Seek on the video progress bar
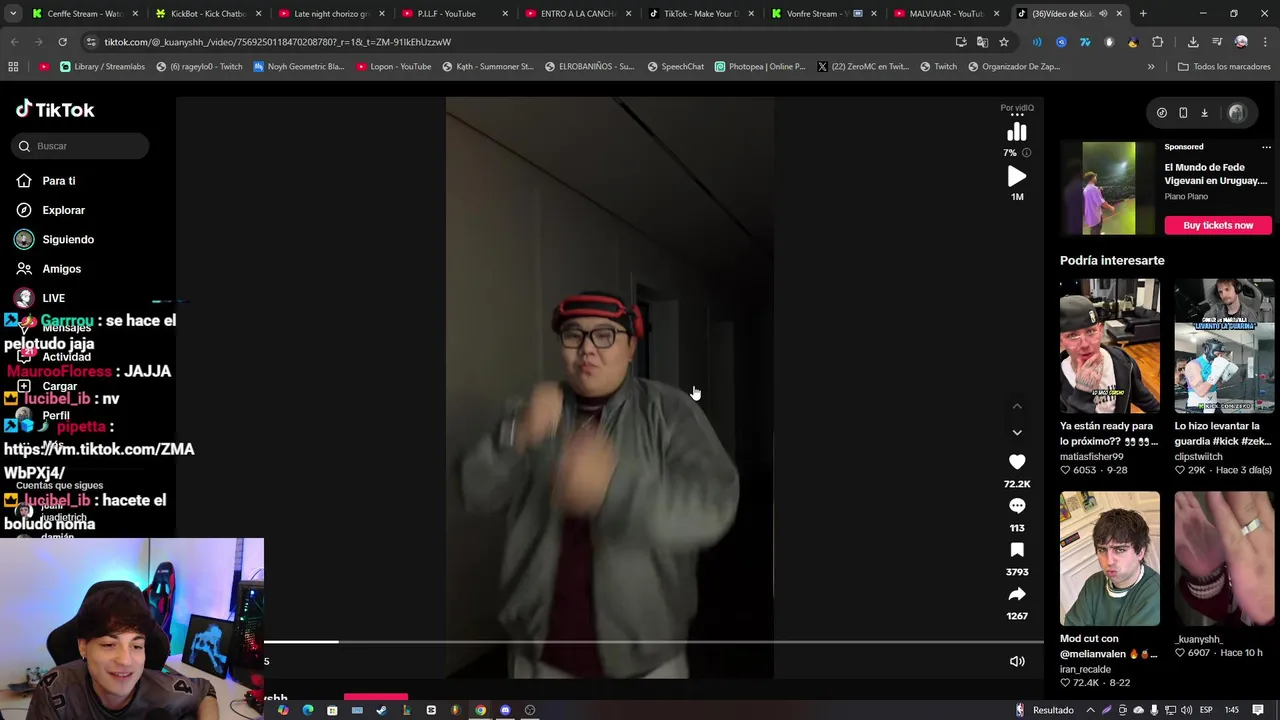Screen dimensions: 1280x720 (654, 642)
